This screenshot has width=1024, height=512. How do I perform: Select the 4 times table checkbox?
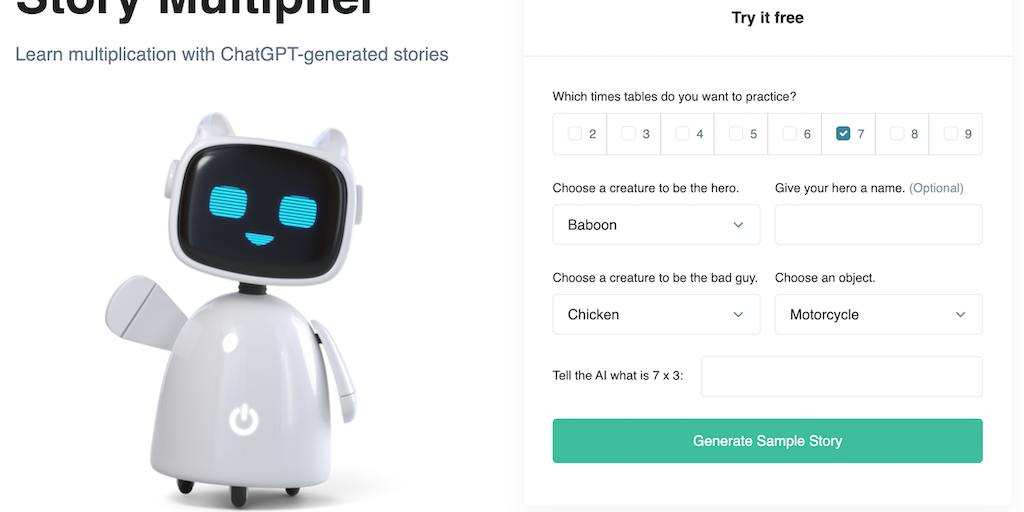(682, 134)
